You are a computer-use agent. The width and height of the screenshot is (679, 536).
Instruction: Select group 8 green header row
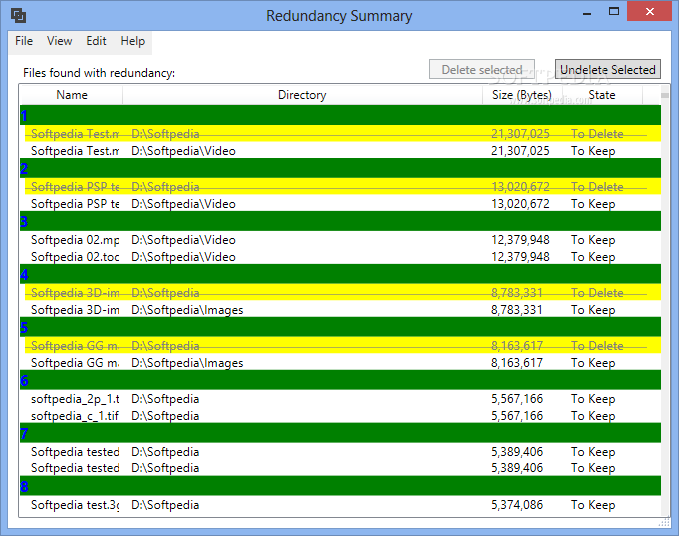(x=340, y=486)
